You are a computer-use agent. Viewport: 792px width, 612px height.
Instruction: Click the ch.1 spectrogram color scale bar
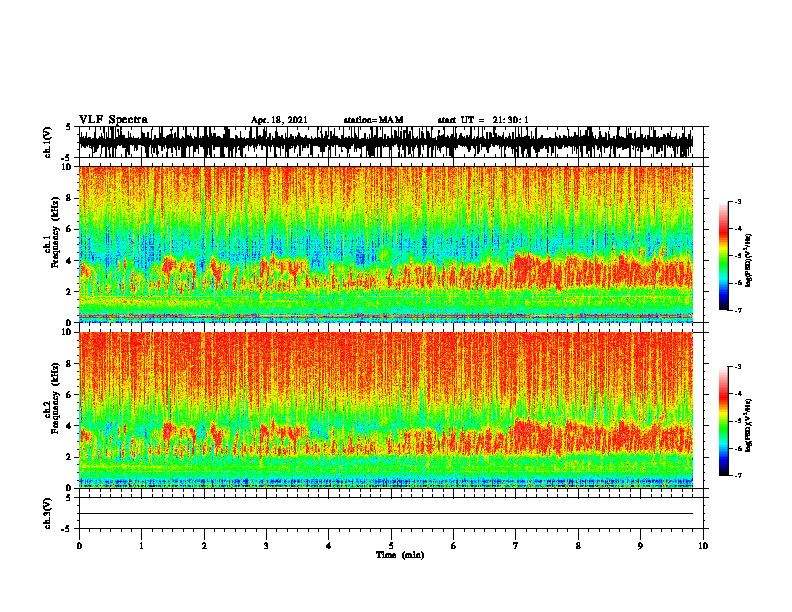[x=723, y=256]
